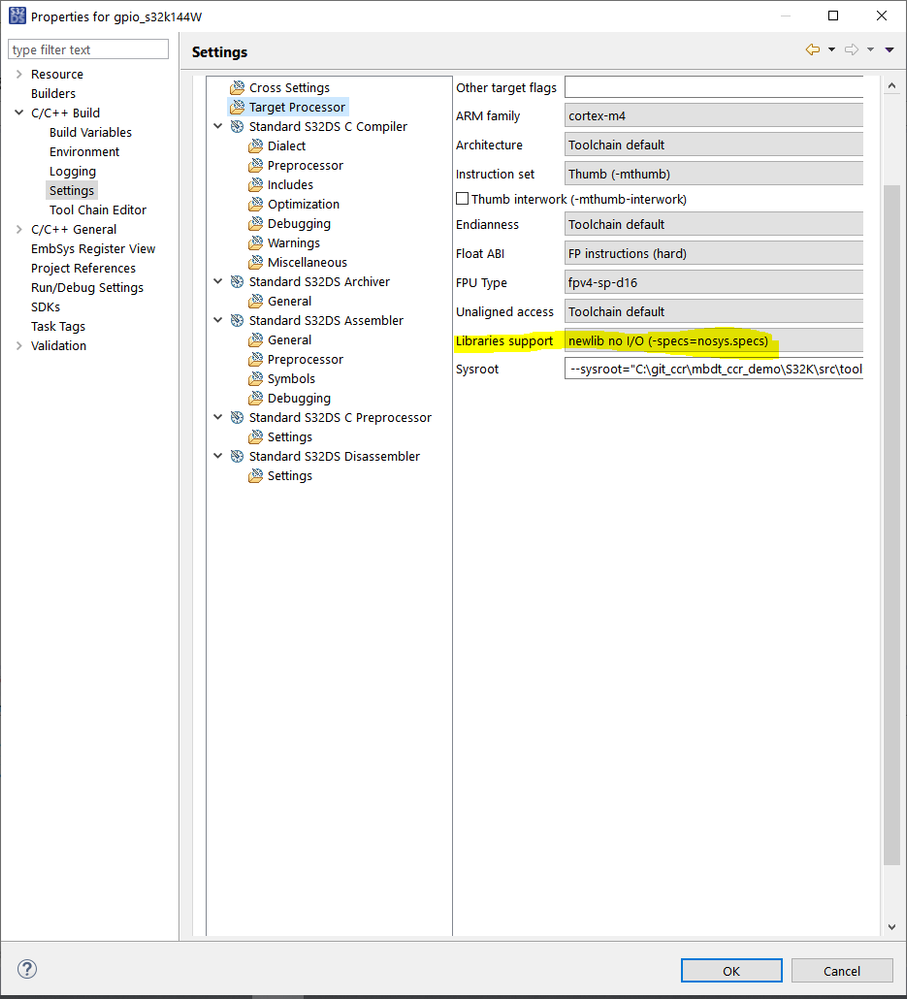The height and width of the screenshot is (999, 907).
Task: Click the Miscellaneous settings icon
Action: point(255,262)
